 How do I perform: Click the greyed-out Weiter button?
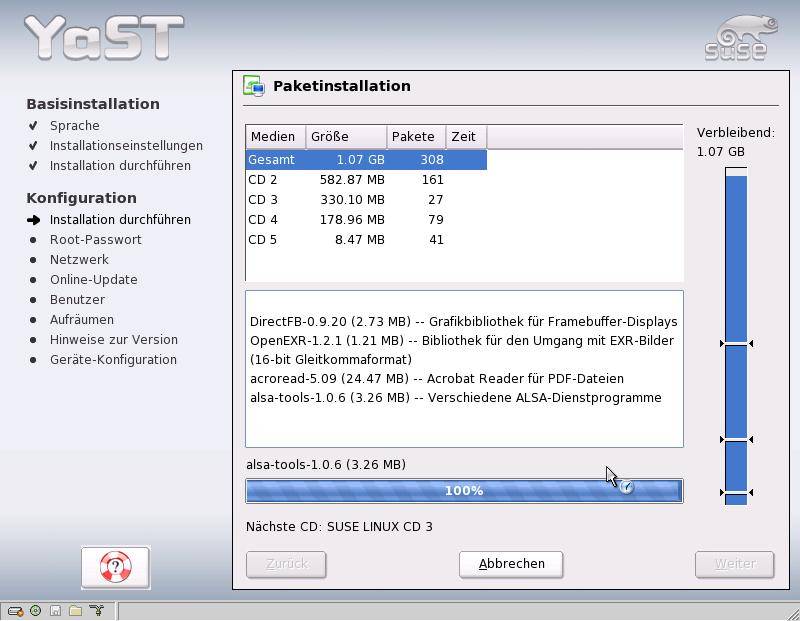point(735,564)
